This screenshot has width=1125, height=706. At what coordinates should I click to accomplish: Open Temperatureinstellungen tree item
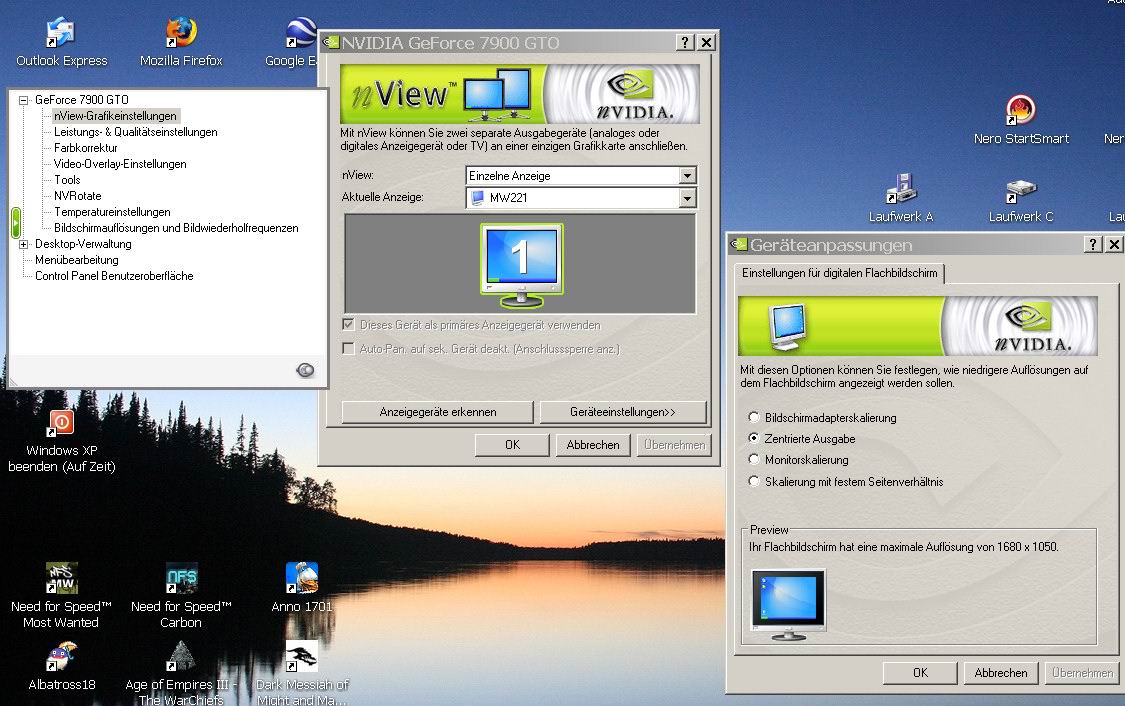point(112,212)
